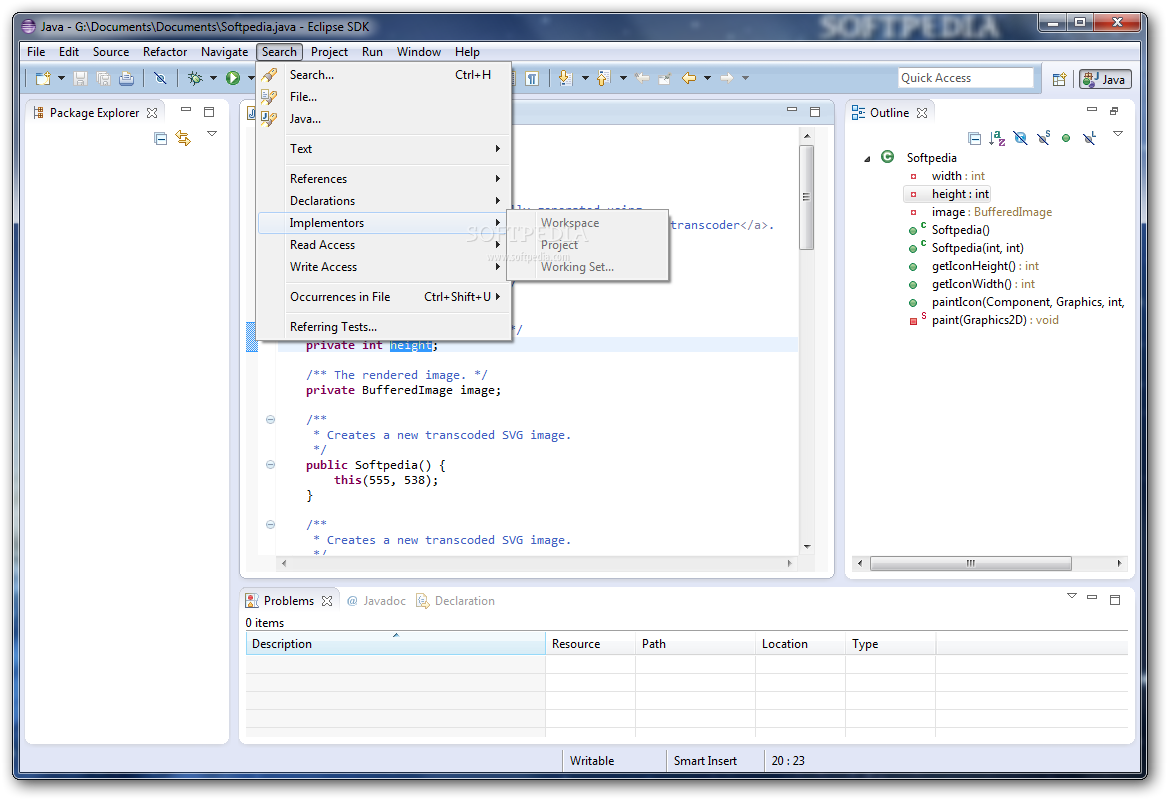This screenshot has height=800, width=1168.
Task: Open the New file dropdown arrow
Action: point(61,78)
